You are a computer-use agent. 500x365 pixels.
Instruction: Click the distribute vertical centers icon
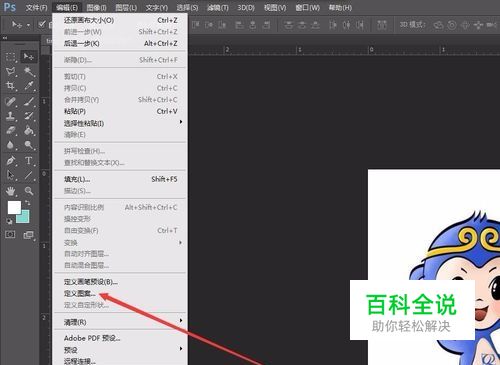pyautogui.click(x=302, y=25)
